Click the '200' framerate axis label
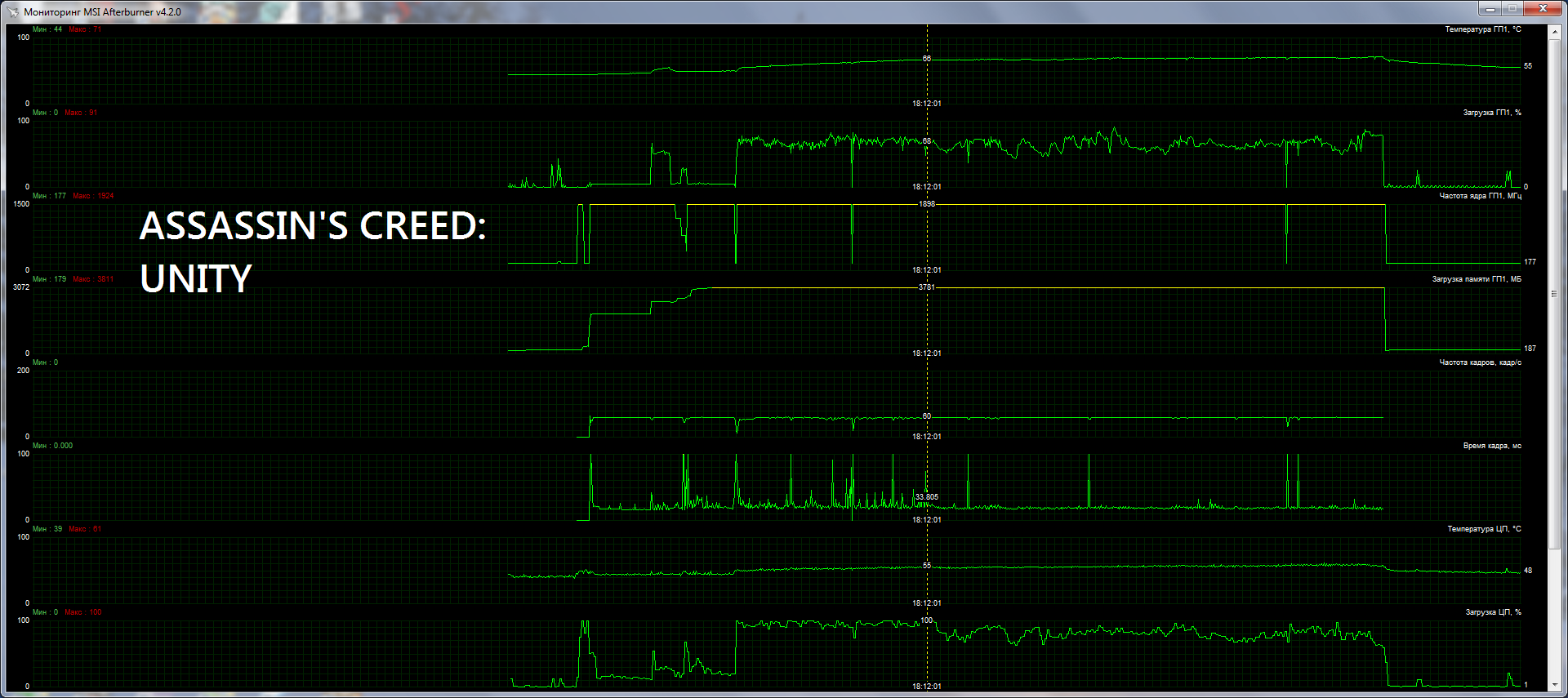The image size is (1568, 698). coord(23,371)
